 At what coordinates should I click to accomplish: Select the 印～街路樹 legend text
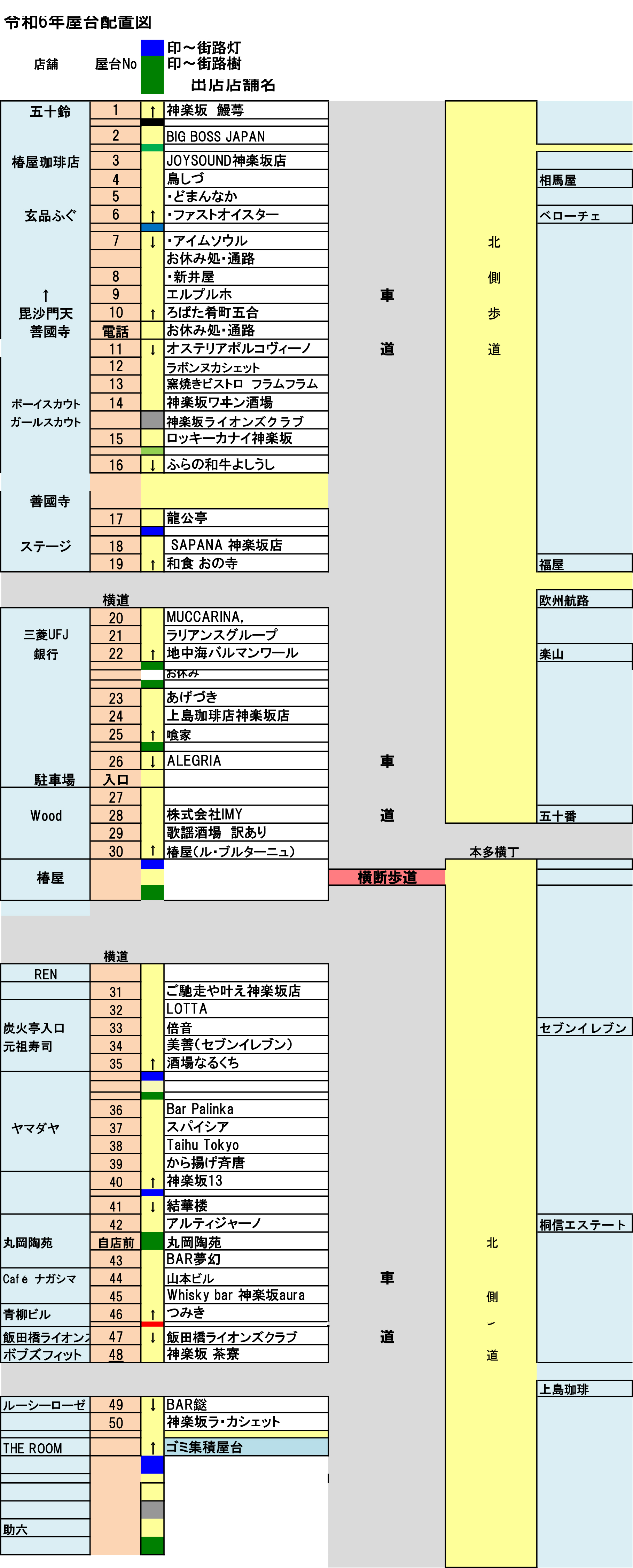point(204,63)
